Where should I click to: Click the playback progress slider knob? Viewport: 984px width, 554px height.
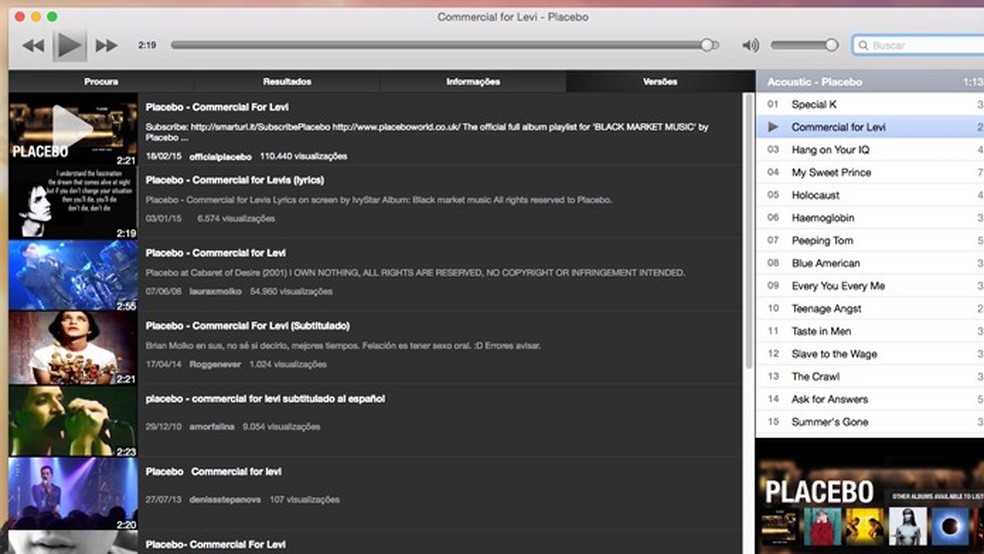[x=707, y=45]
